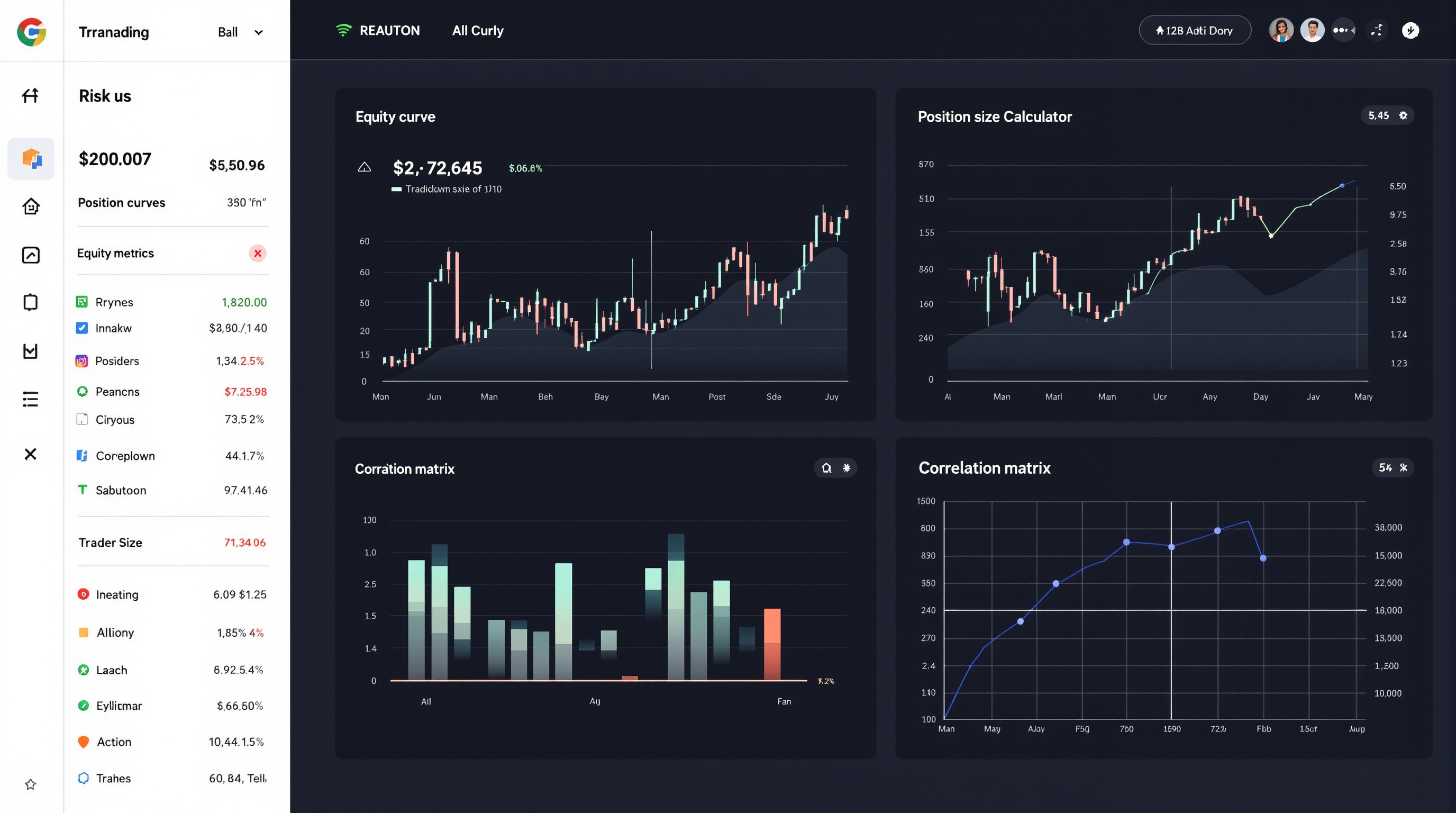This screenshot has width=1456, height=813.
Task: Click the $7.25.98 Peancns value
Action: tap(245, 391)
